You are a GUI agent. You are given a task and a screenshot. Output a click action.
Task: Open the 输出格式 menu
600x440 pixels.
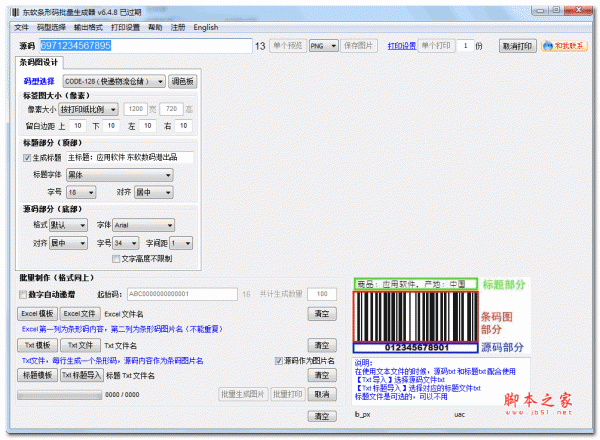pos(88,27)
